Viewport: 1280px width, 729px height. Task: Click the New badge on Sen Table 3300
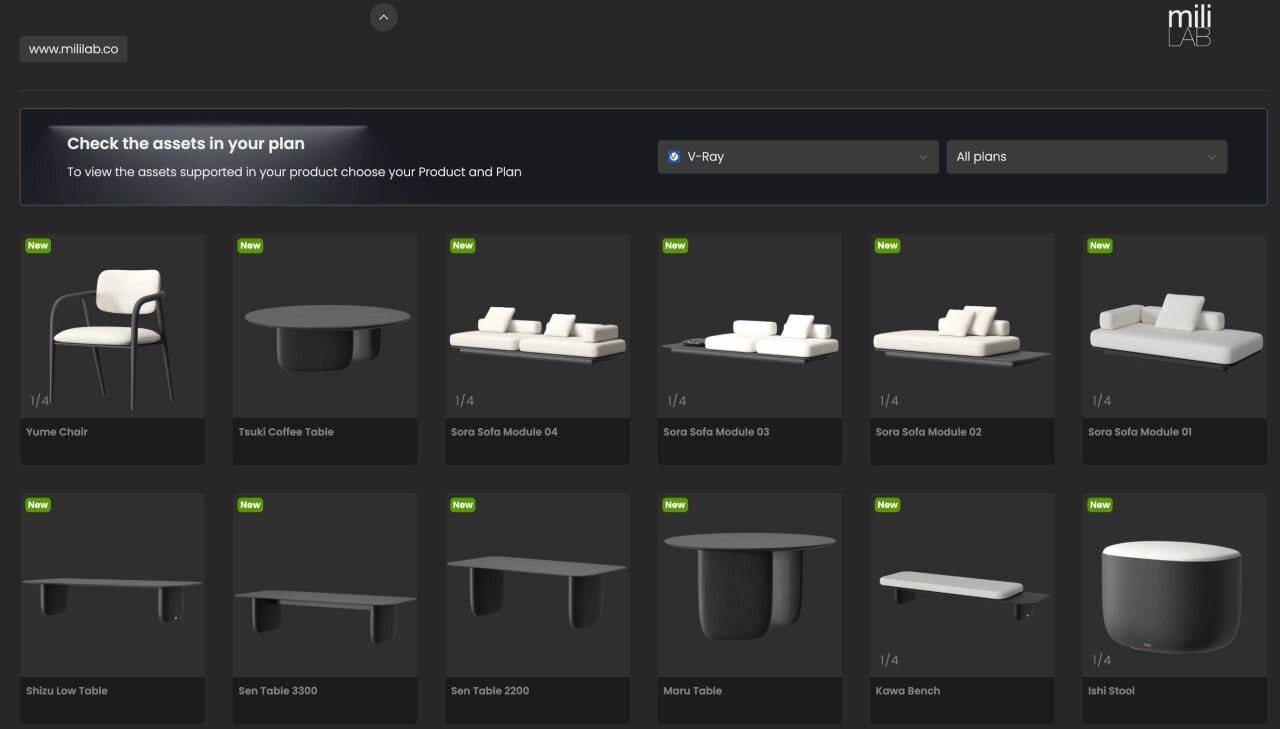tap(250, 505)
